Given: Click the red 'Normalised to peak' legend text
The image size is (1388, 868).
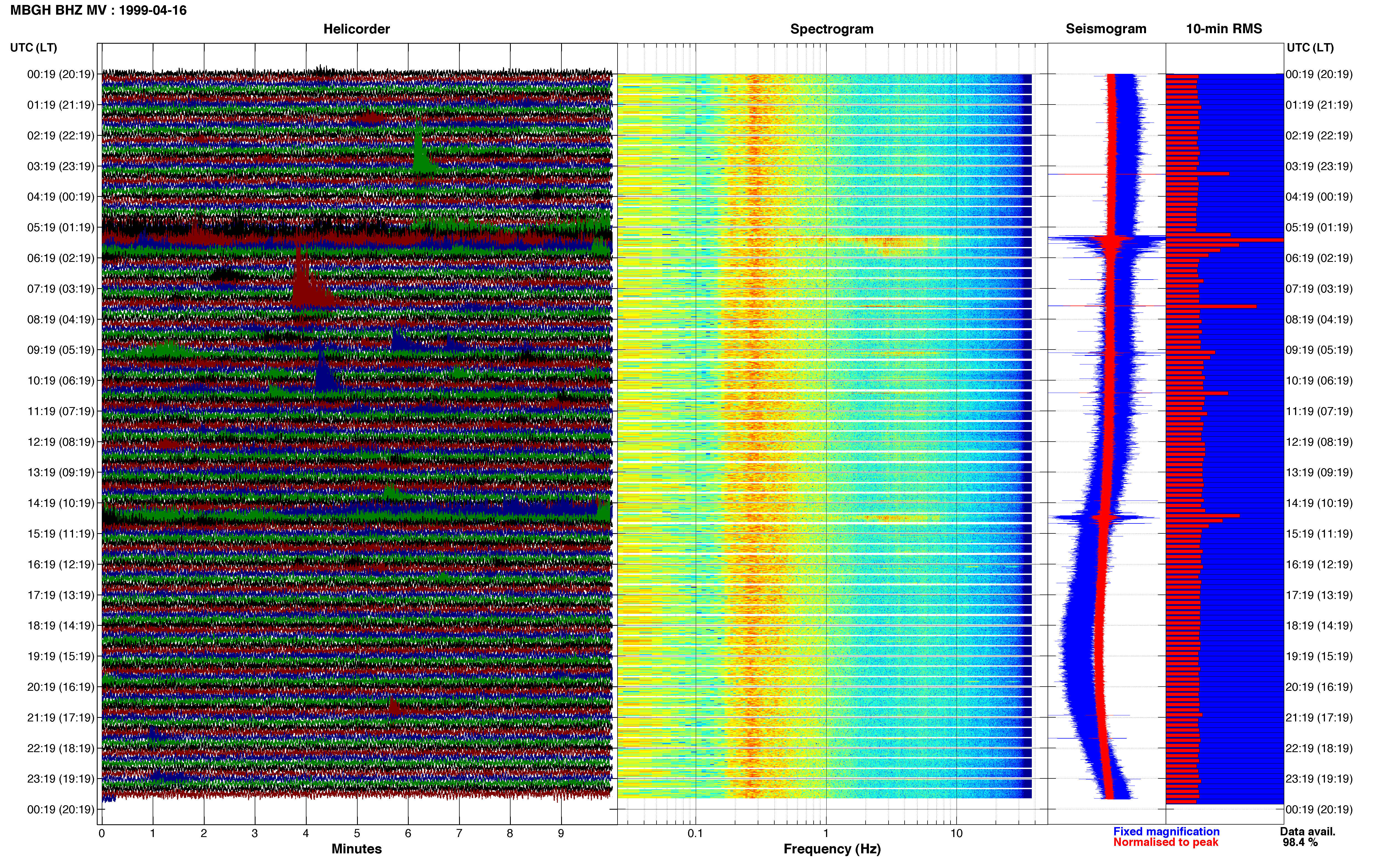Looking at the screenshot, I should tap(1165, 842).
